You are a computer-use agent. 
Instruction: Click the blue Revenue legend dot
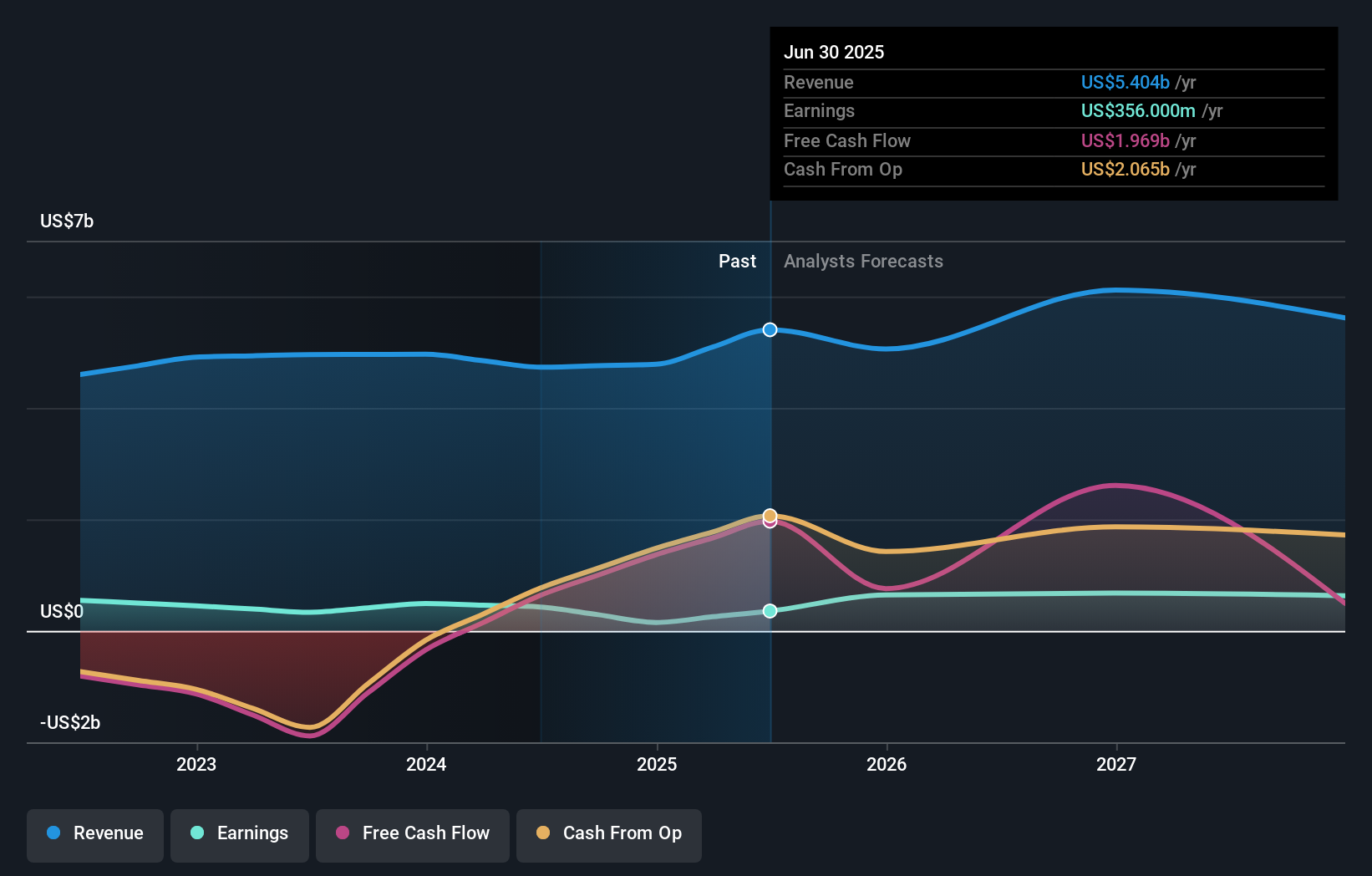(54, 833)
